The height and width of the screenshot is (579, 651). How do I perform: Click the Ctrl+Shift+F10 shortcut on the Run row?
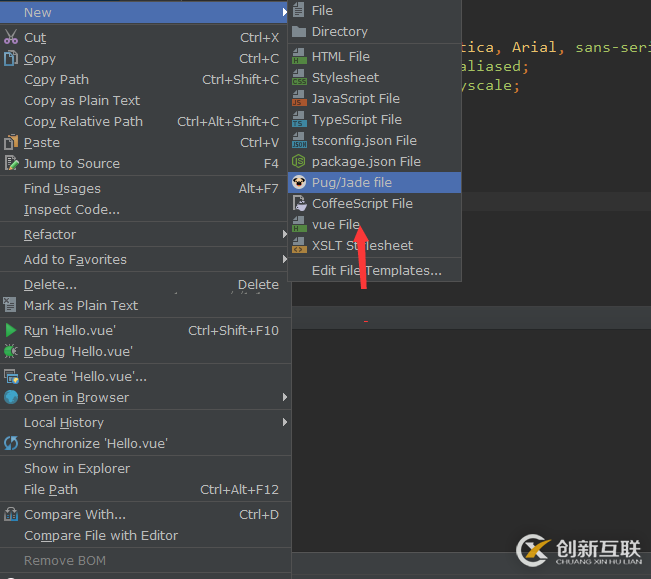point(233,330)
